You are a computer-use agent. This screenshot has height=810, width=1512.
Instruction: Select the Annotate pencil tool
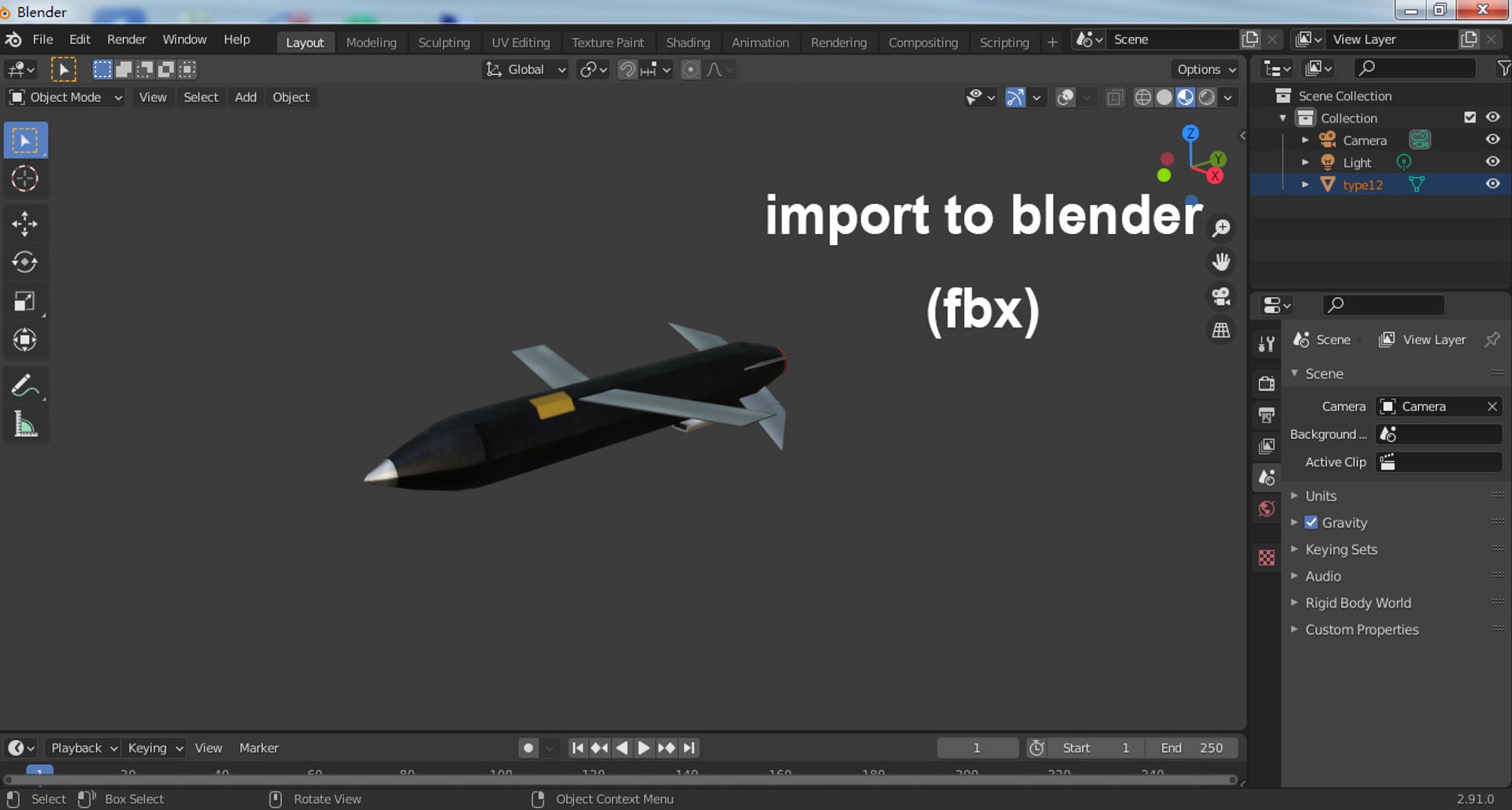25,386
